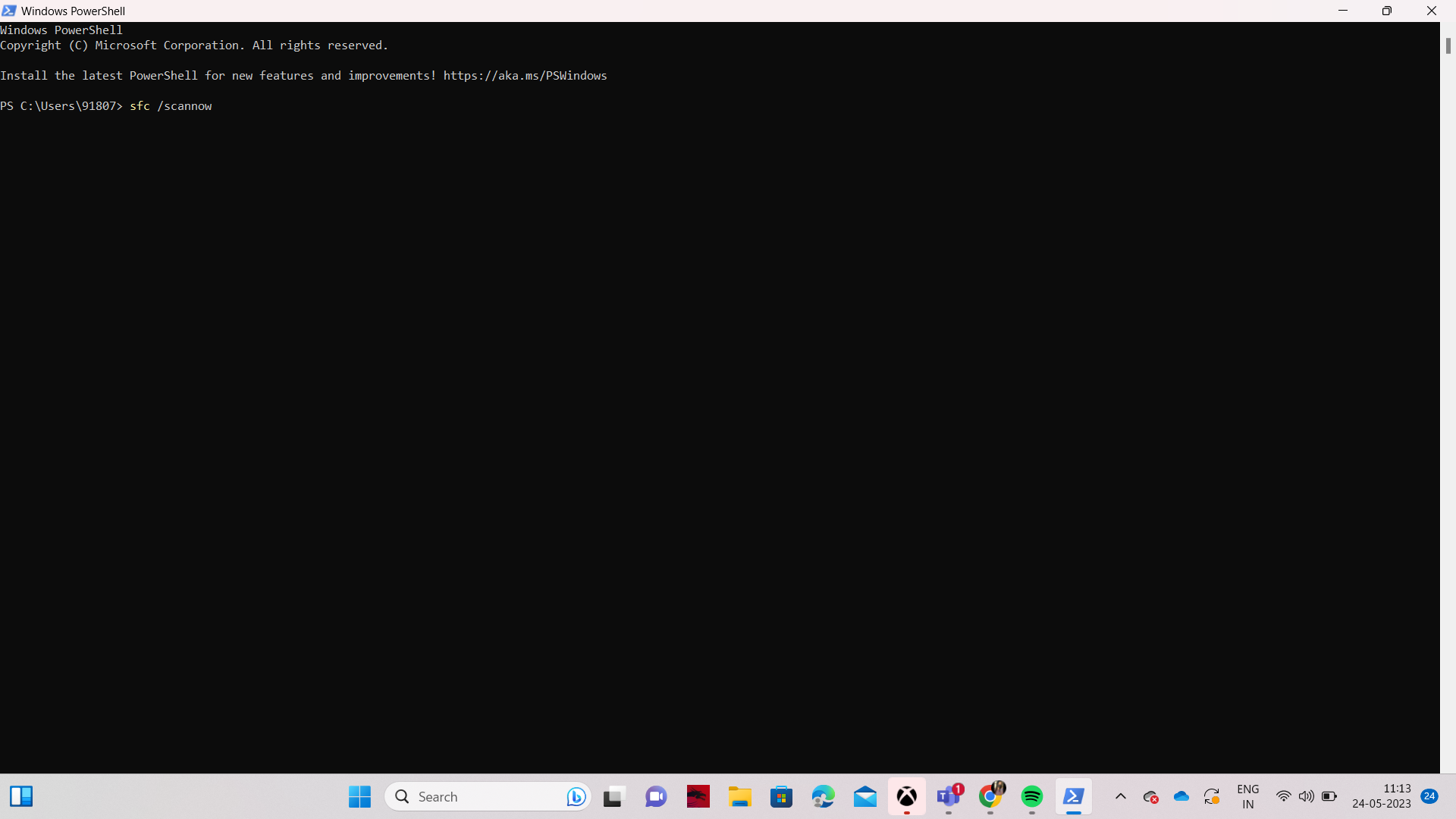Switch input language from ENG IN indicator
This screenshot has width=1456, height=819.
coord(1248,796)
